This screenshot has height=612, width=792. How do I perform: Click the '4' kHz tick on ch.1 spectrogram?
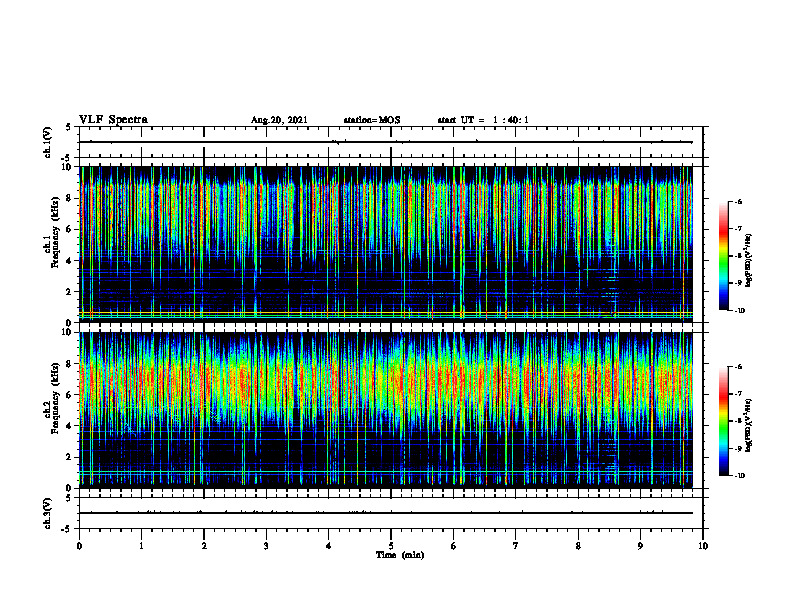click(x=70, y=261)
